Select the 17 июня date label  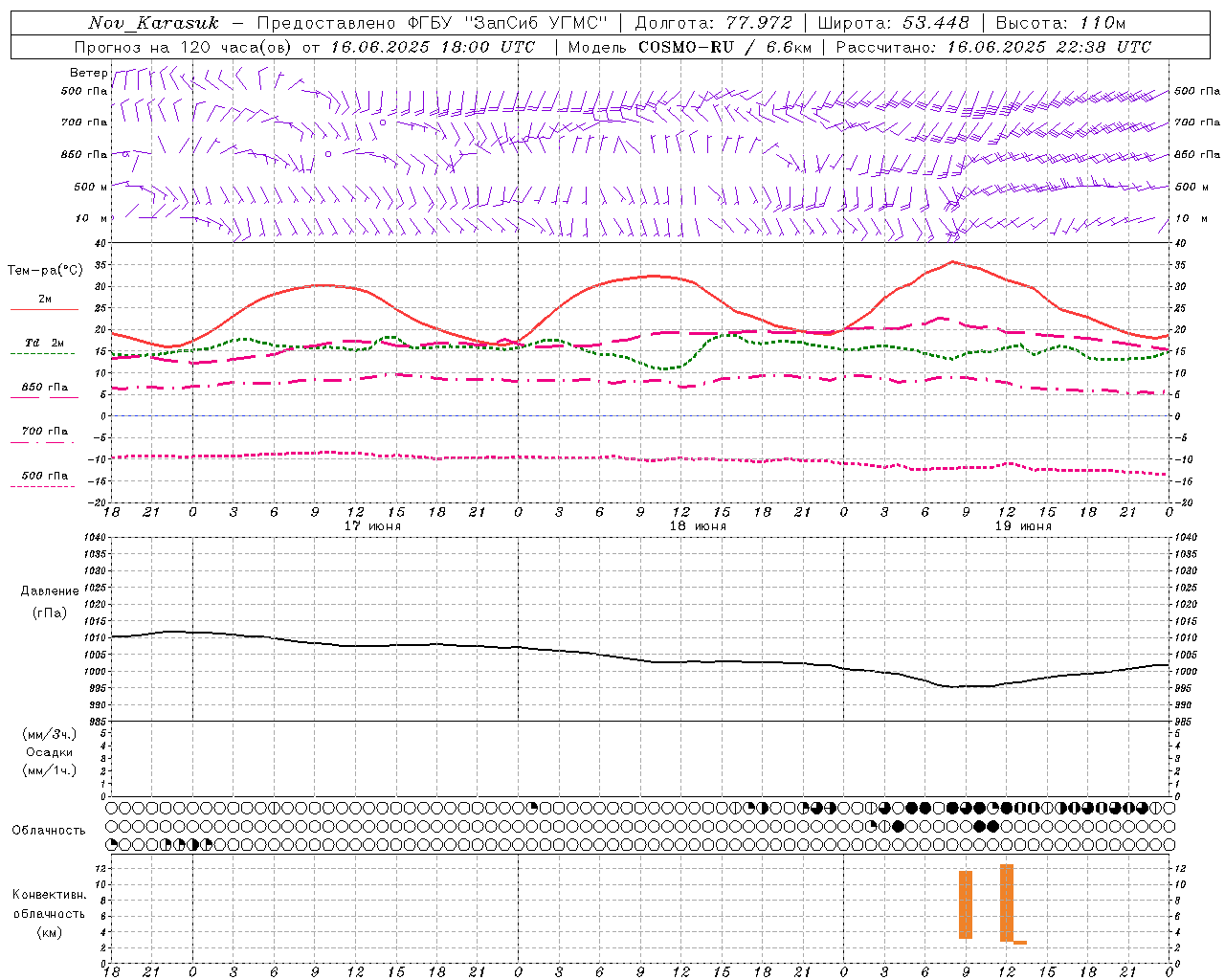point(372,526)
